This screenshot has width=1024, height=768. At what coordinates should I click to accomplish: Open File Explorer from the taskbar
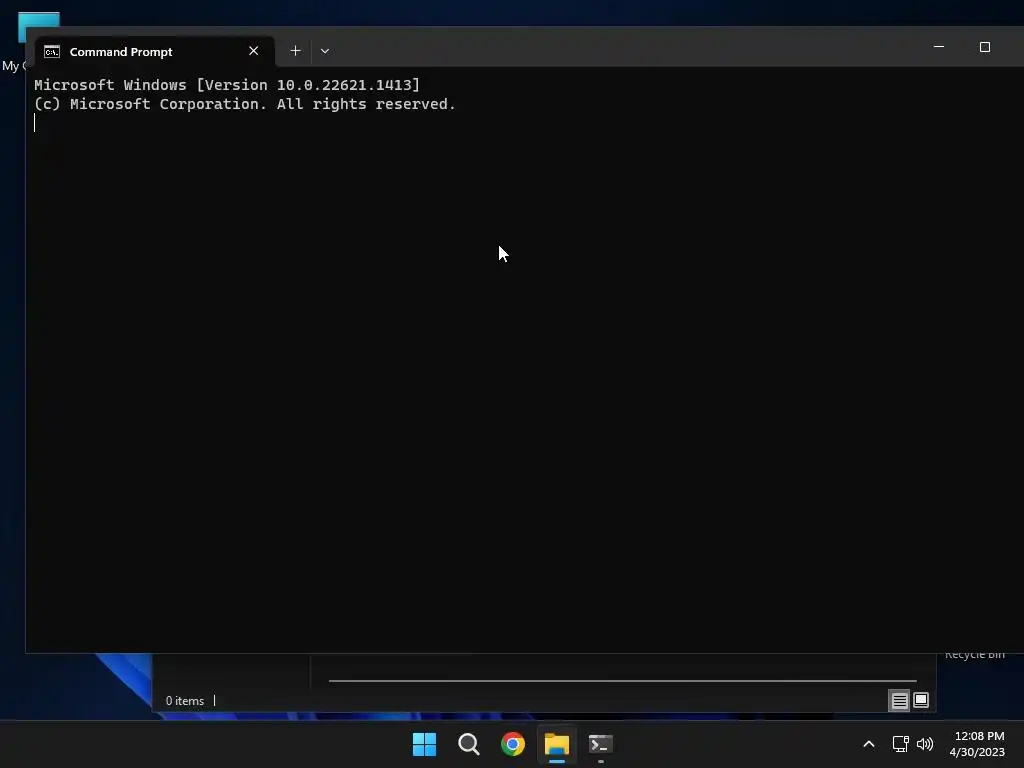[557, 744]
